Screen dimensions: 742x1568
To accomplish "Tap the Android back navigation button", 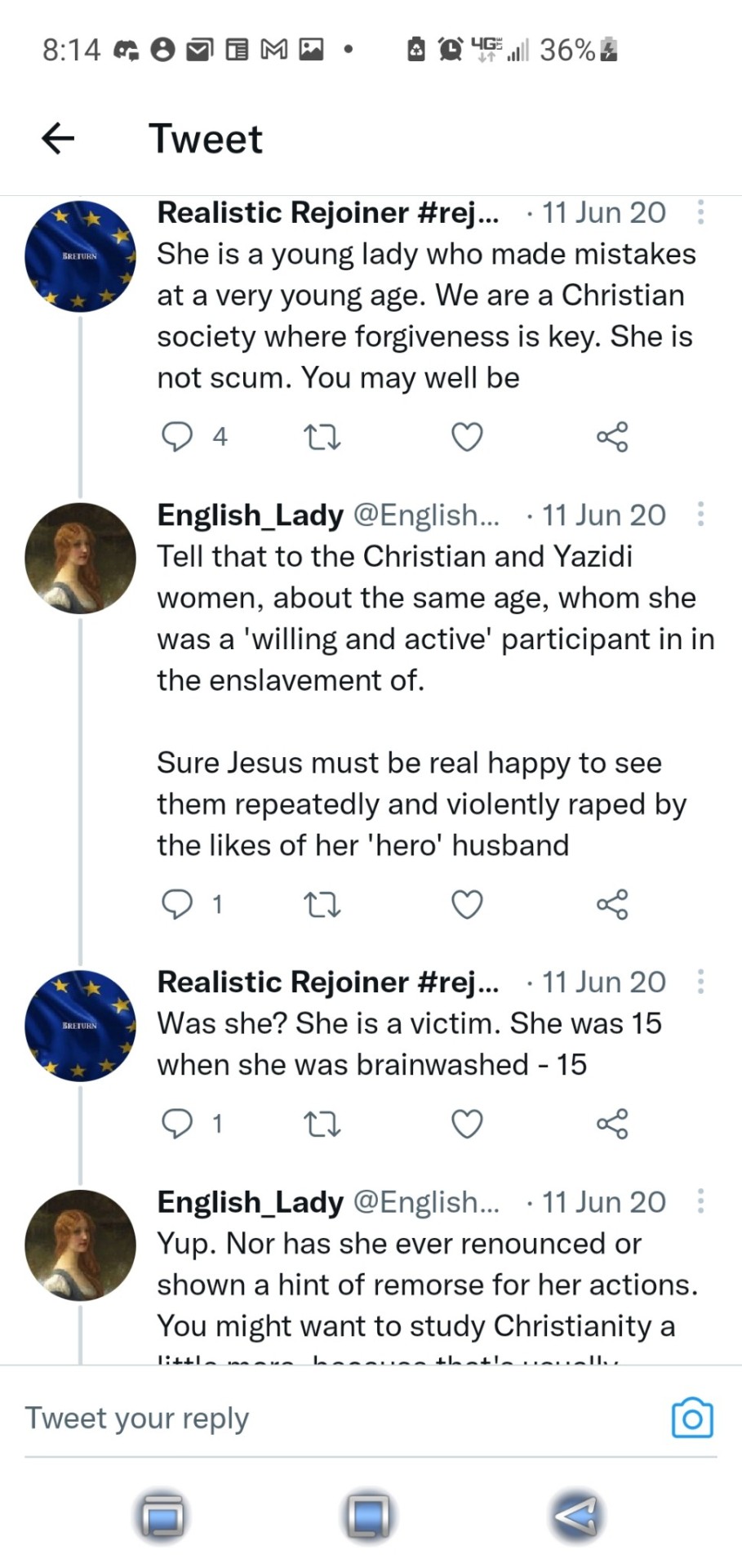I will pyautogui.click(x=576, y=1517).
